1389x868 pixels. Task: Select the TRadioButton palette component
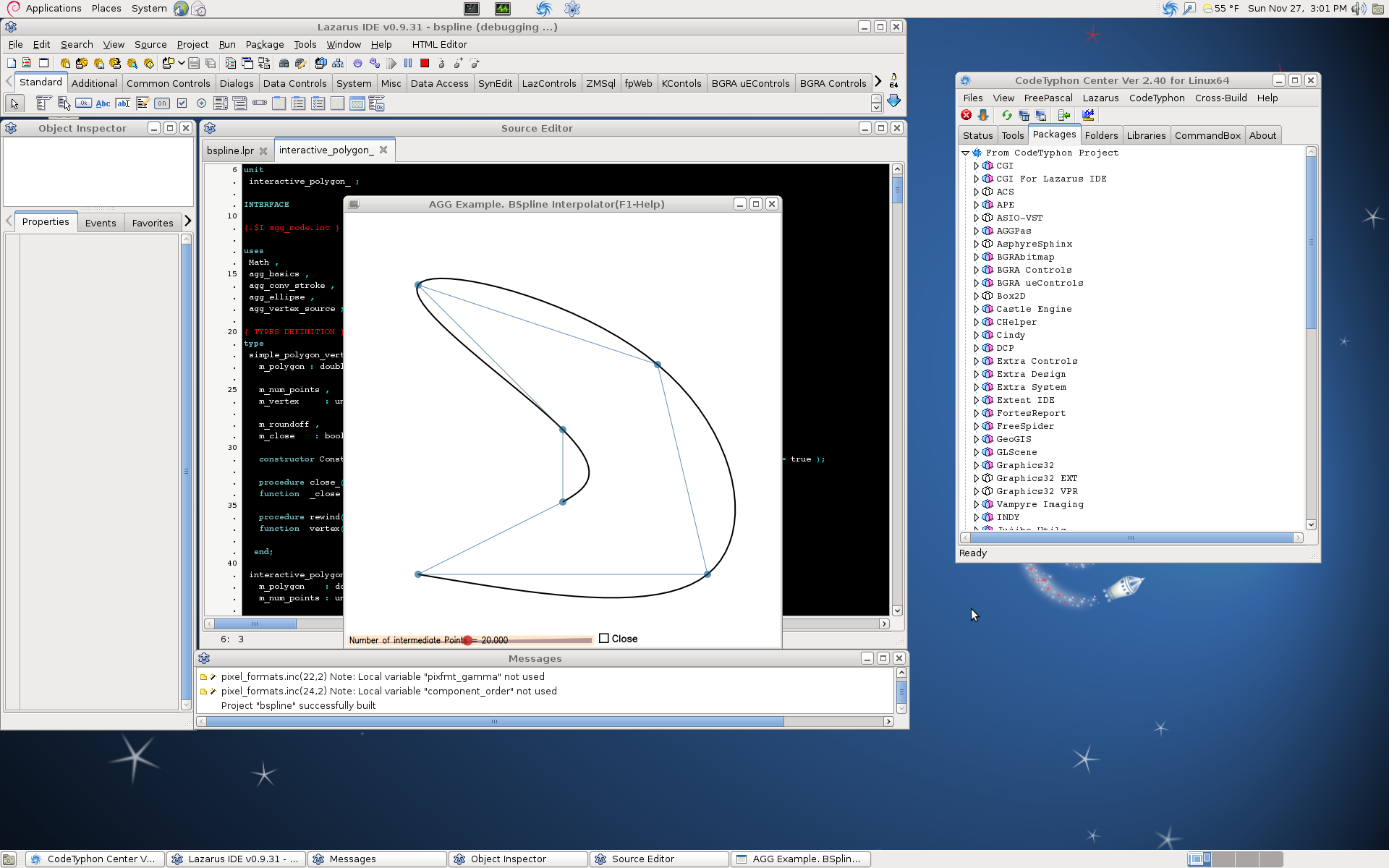click(x=202, y=103)
